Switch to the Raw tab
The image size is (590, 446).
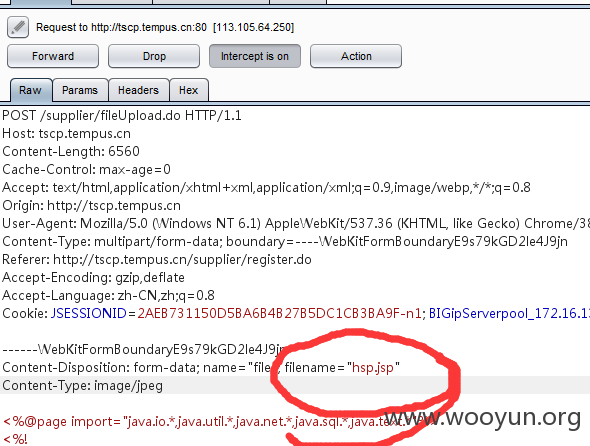point(31,90)
